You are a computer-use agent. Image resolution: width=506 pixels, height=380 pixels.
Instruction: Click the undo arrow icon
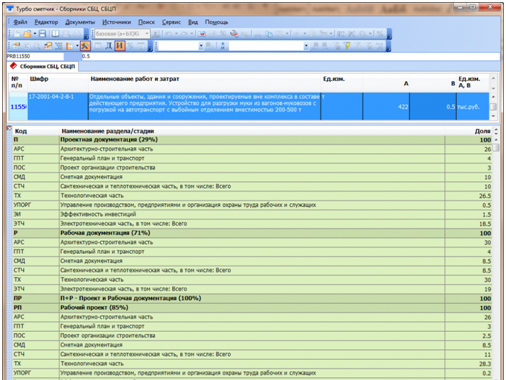tap(168, 34)
